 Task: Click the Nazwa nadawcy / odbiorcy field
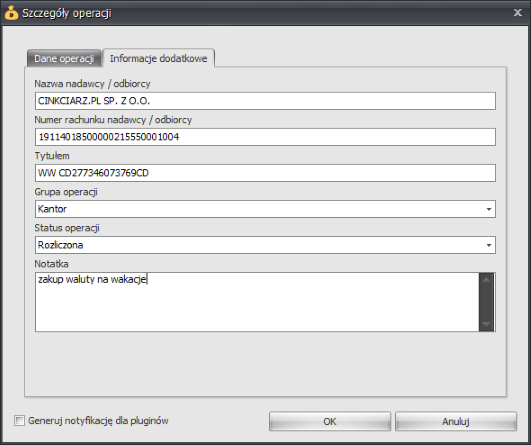pyautogui.click(x=265, y=101)
